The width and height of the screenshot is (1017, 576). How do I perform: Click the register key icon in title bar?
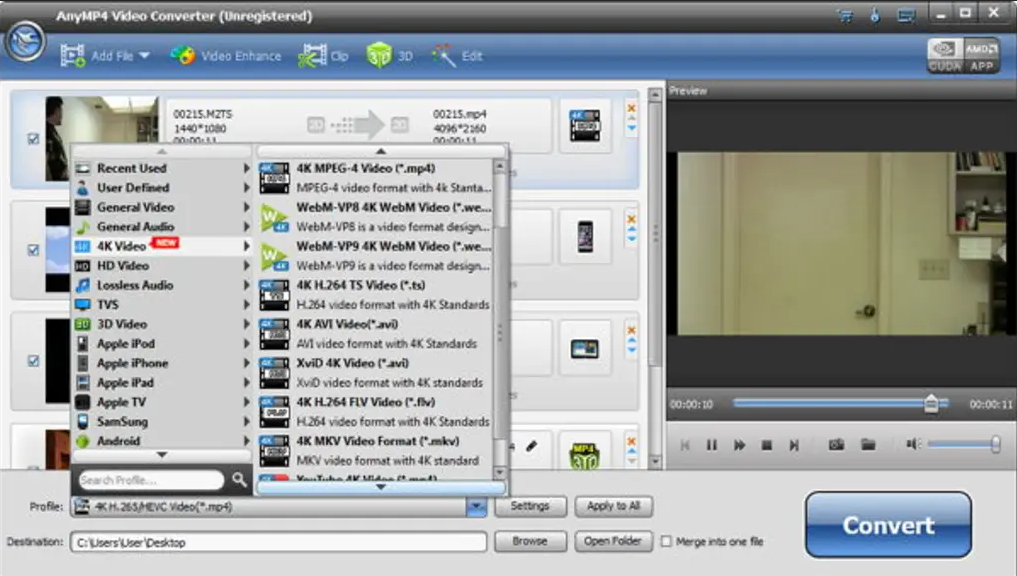pos(875,16)
